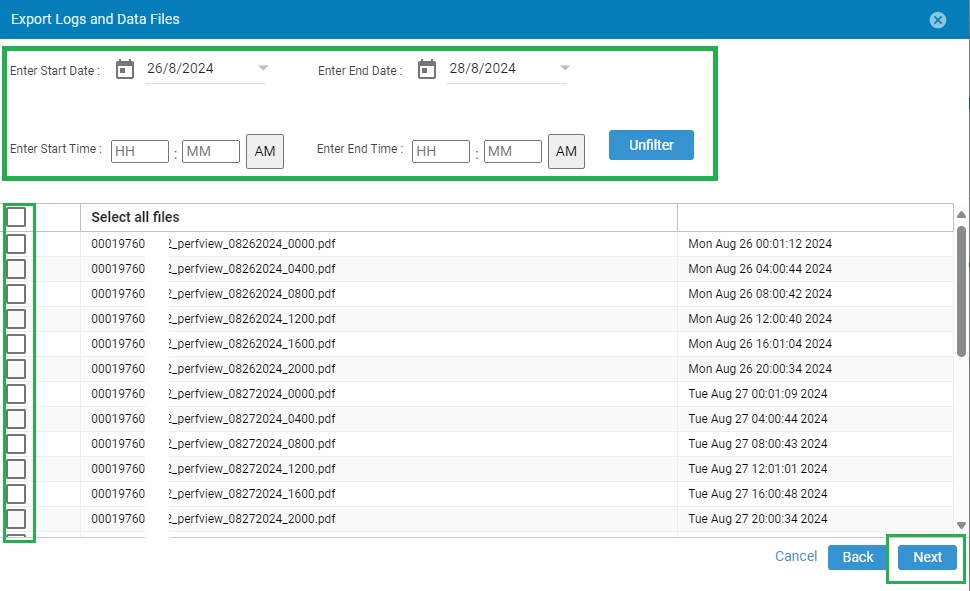Open the end date calendar icon
Image resolution: width=970 pixels, height=591 pixels.
point(427,68)
